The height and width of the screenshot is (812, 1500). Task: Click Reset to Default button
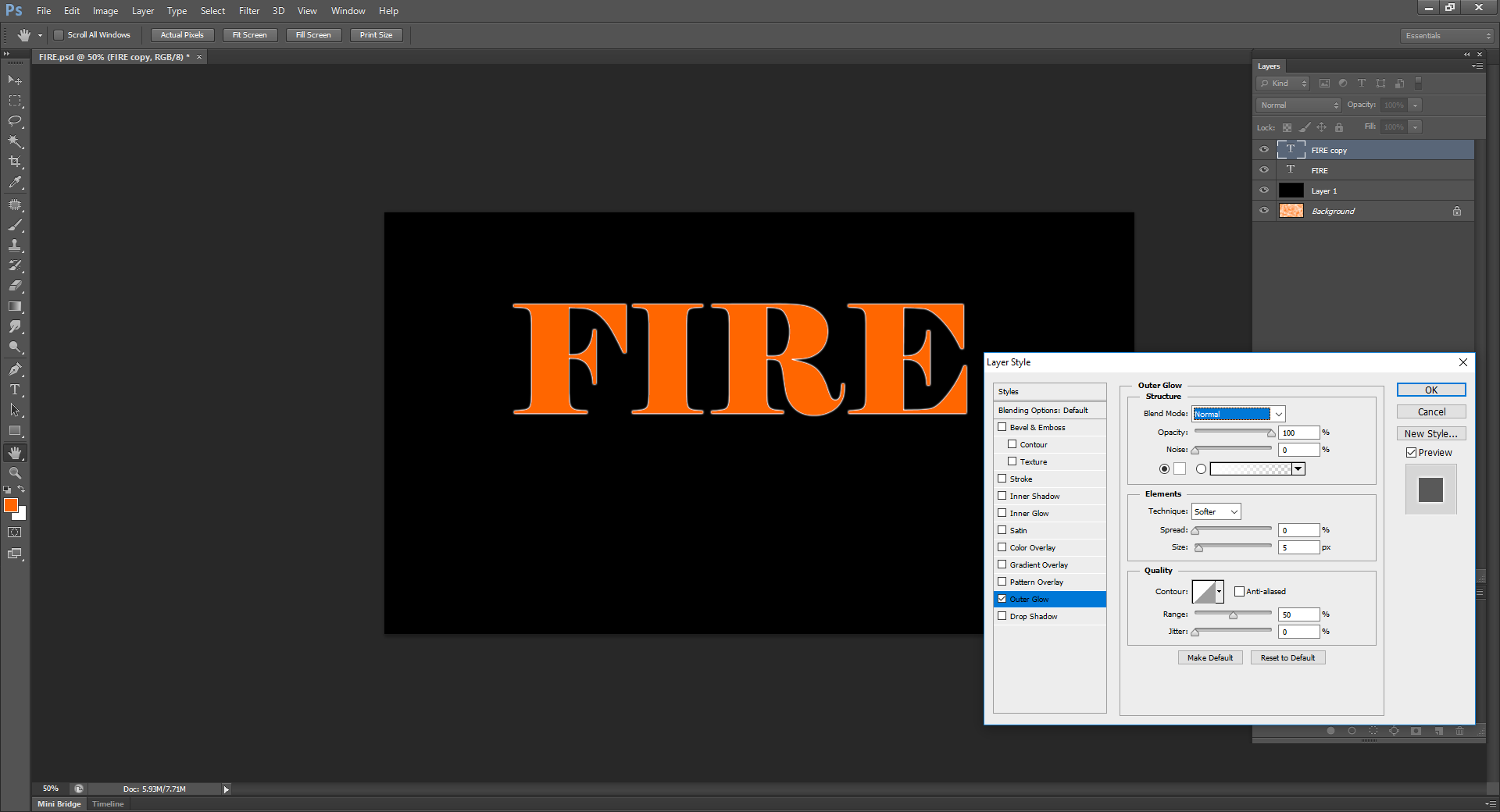pyautogui.click(x=1287, y=657)
